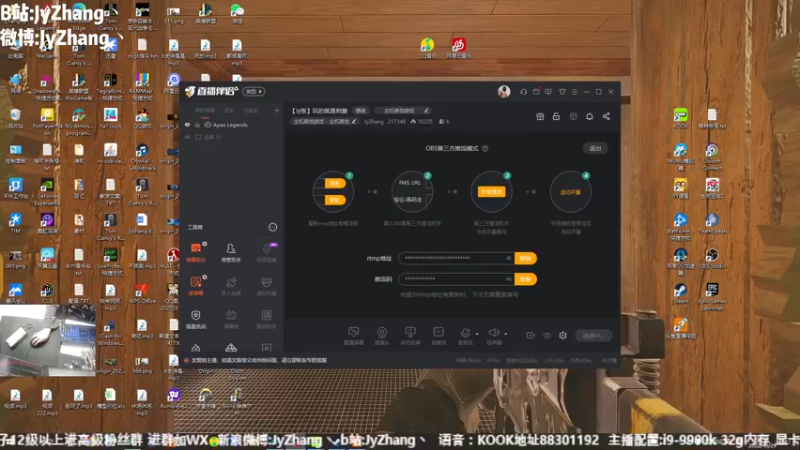Open the virtual avatar toolbox tool
The height and width of the screenshot is (450, 800).
tap(266, 286)
